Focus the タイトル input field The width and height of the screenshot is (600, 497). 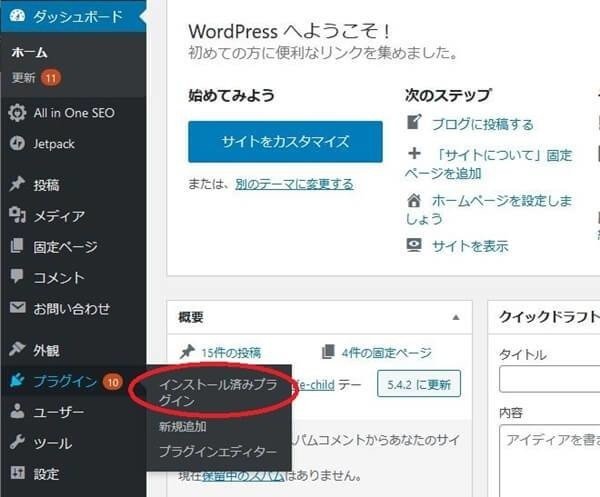pyautogui.click(x=549, y=379)
